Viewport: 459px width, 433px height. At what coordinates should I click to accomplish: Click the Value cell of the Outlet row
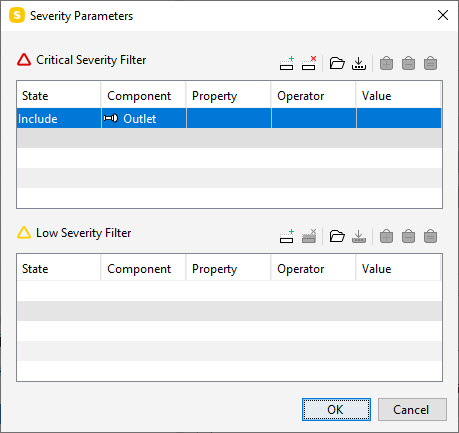pyautogui.click(x=399, y=118)
